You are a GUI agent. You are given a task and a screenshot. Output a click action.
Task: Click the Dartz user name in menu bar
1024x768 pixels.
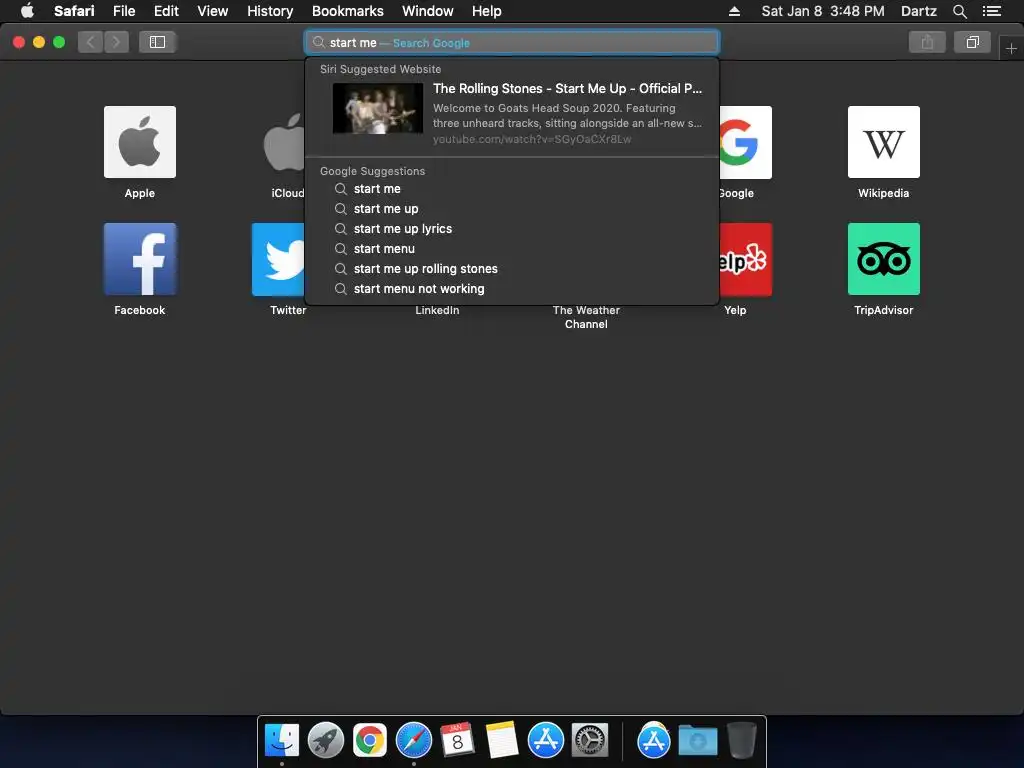click(x=919, y=11)
